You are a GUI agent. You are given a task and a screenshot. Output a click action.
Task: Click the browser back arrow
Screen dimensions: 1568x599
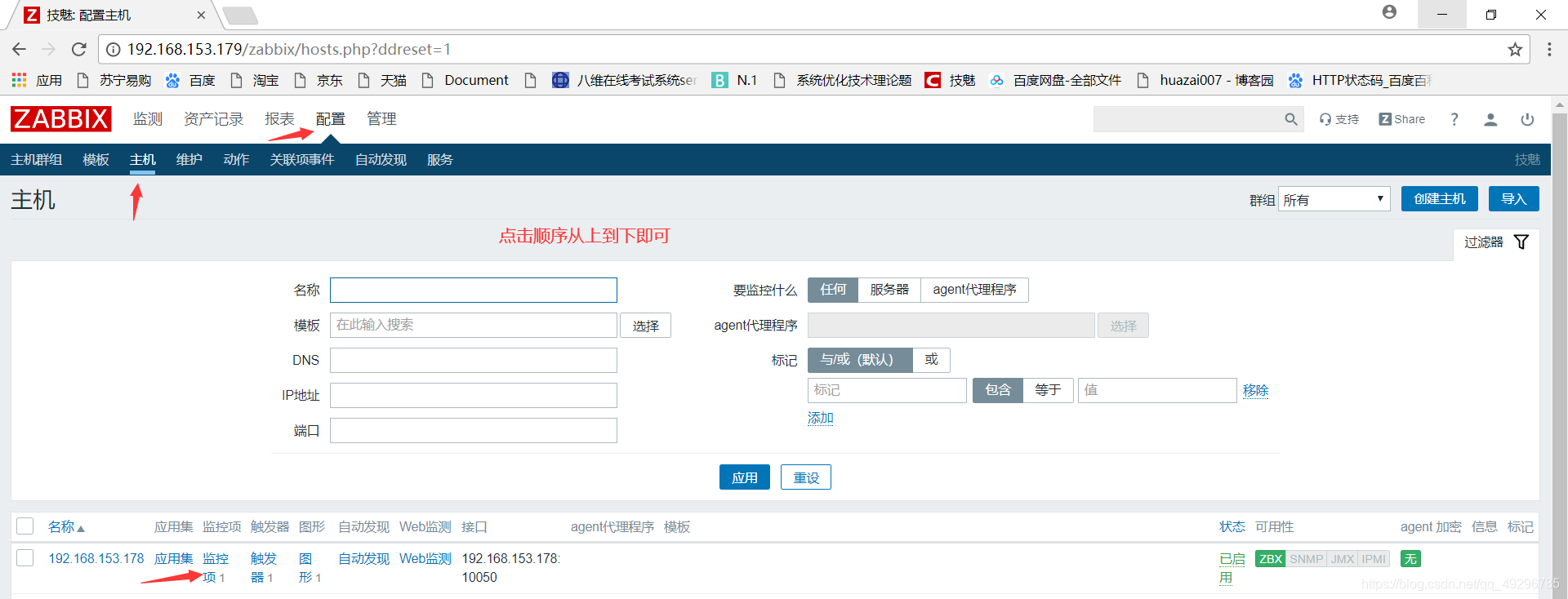(20, 49)
